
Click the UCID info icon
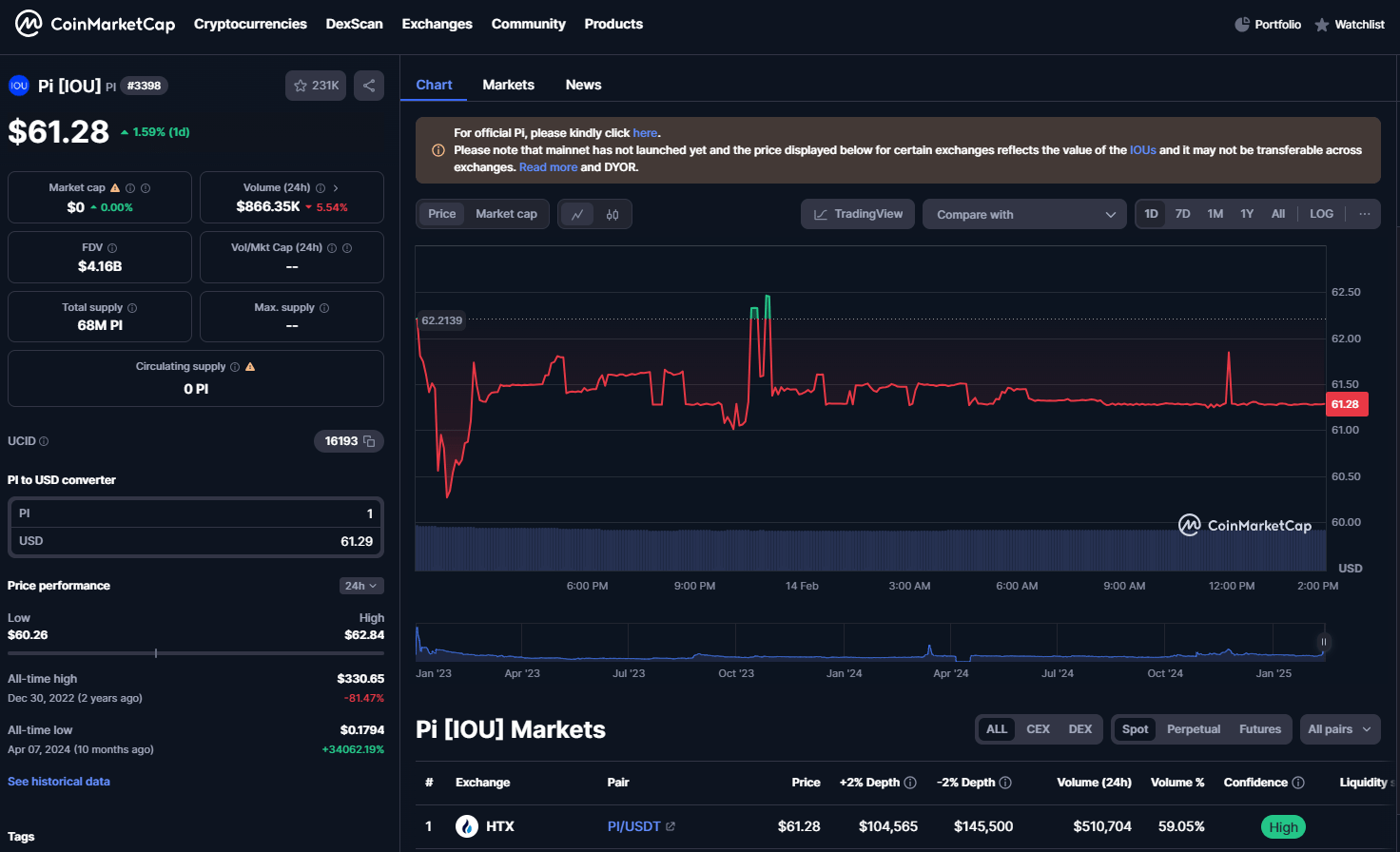pyautogui.click(x=44, y=441)
